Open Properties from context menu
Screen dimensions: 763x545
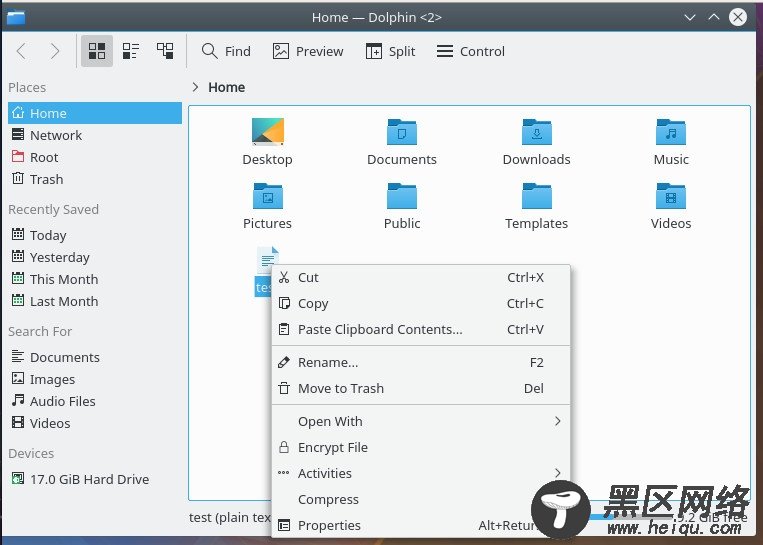click(421, 526)
